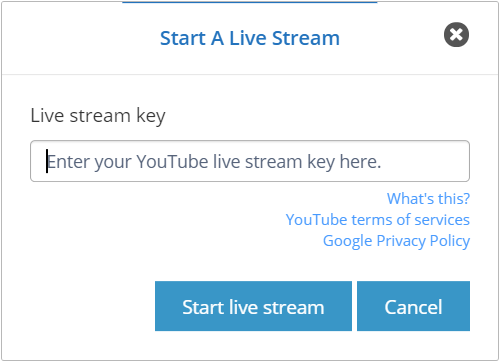This screenshot has width=500, height=362.
Task: Select the Cancel button beside Start live stream
Action: coord(413,306)
